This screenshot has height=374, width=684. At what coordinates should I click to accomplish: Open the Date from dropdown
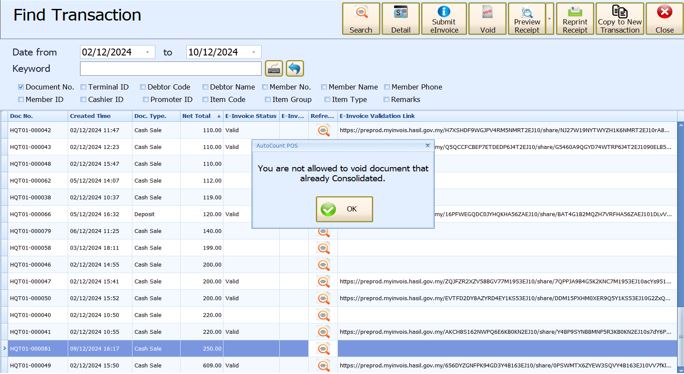(x=148, y=52)
